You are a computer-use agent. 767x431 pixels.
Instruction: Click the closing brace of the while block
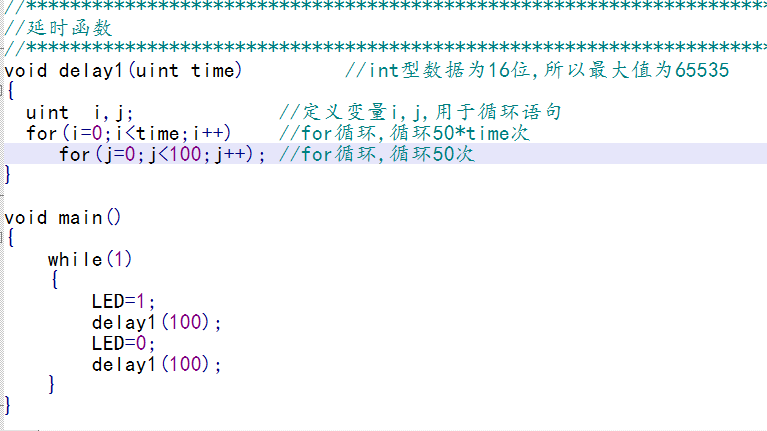pos(52,385)
